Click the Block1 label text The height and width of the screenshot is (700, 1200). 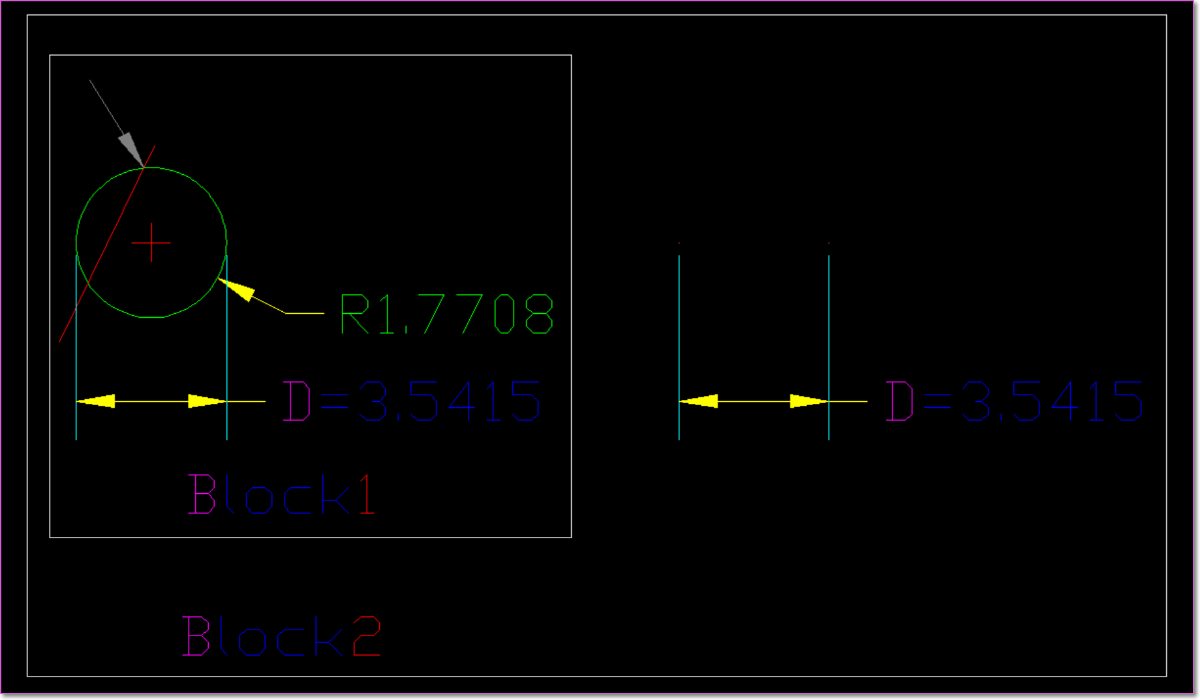[x=282, y=494]
